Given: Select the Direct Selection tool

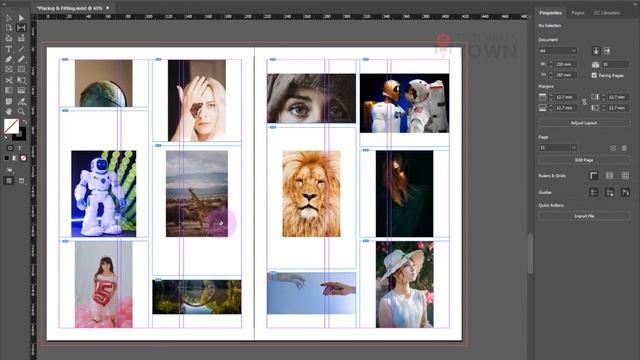Looking at the screenshot, I should pyautogui.click(x=21, y=18).
